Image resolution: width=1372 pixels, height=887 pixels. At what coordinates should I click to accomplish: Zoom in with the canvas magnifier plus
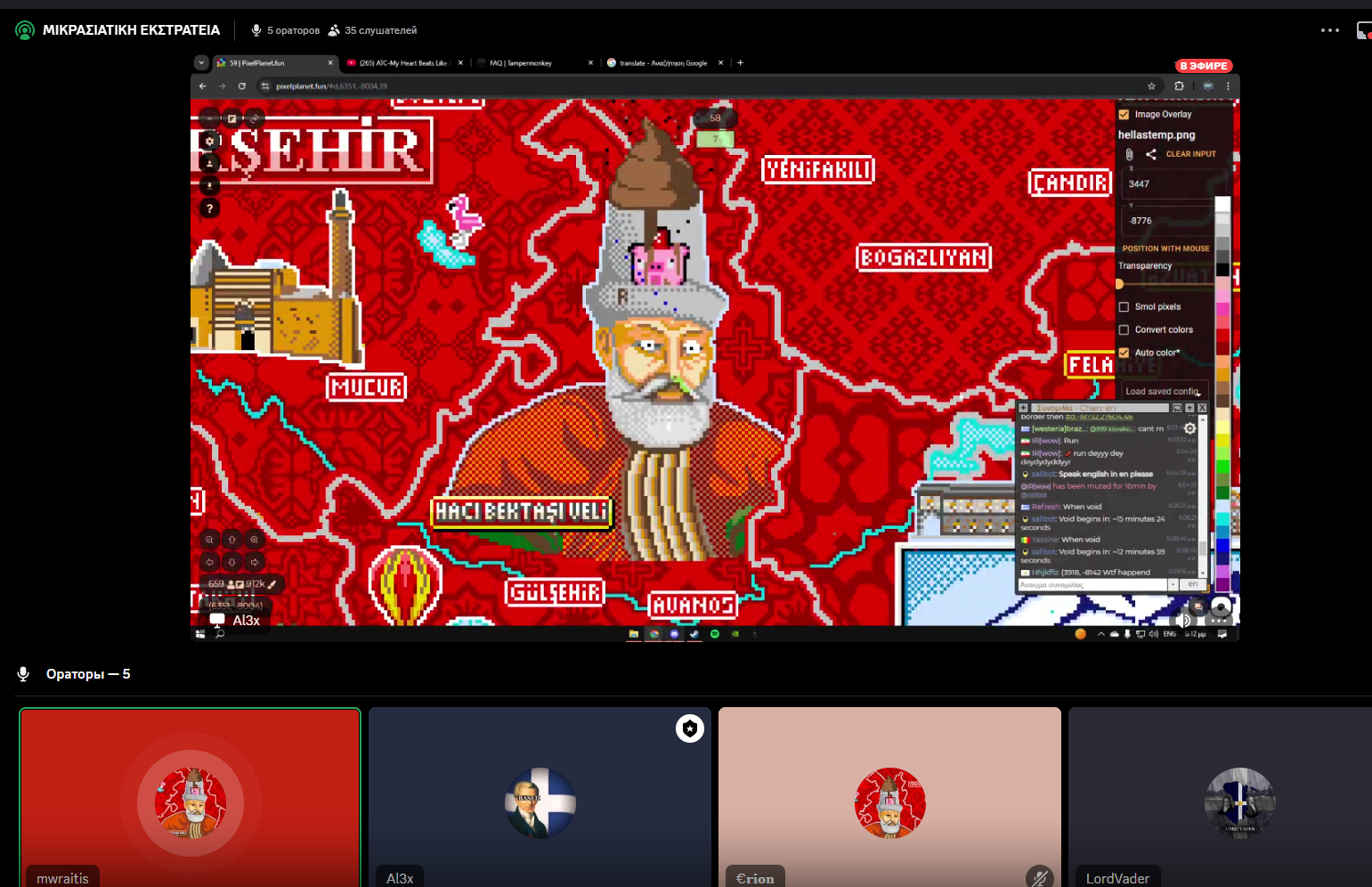point(254,540)
